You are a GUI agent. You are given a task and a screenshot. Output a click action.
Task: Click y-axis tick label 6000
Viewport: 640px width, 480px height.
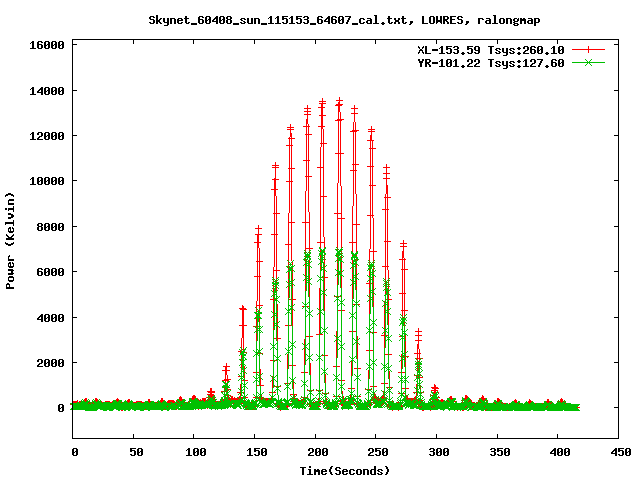[50, 272]
